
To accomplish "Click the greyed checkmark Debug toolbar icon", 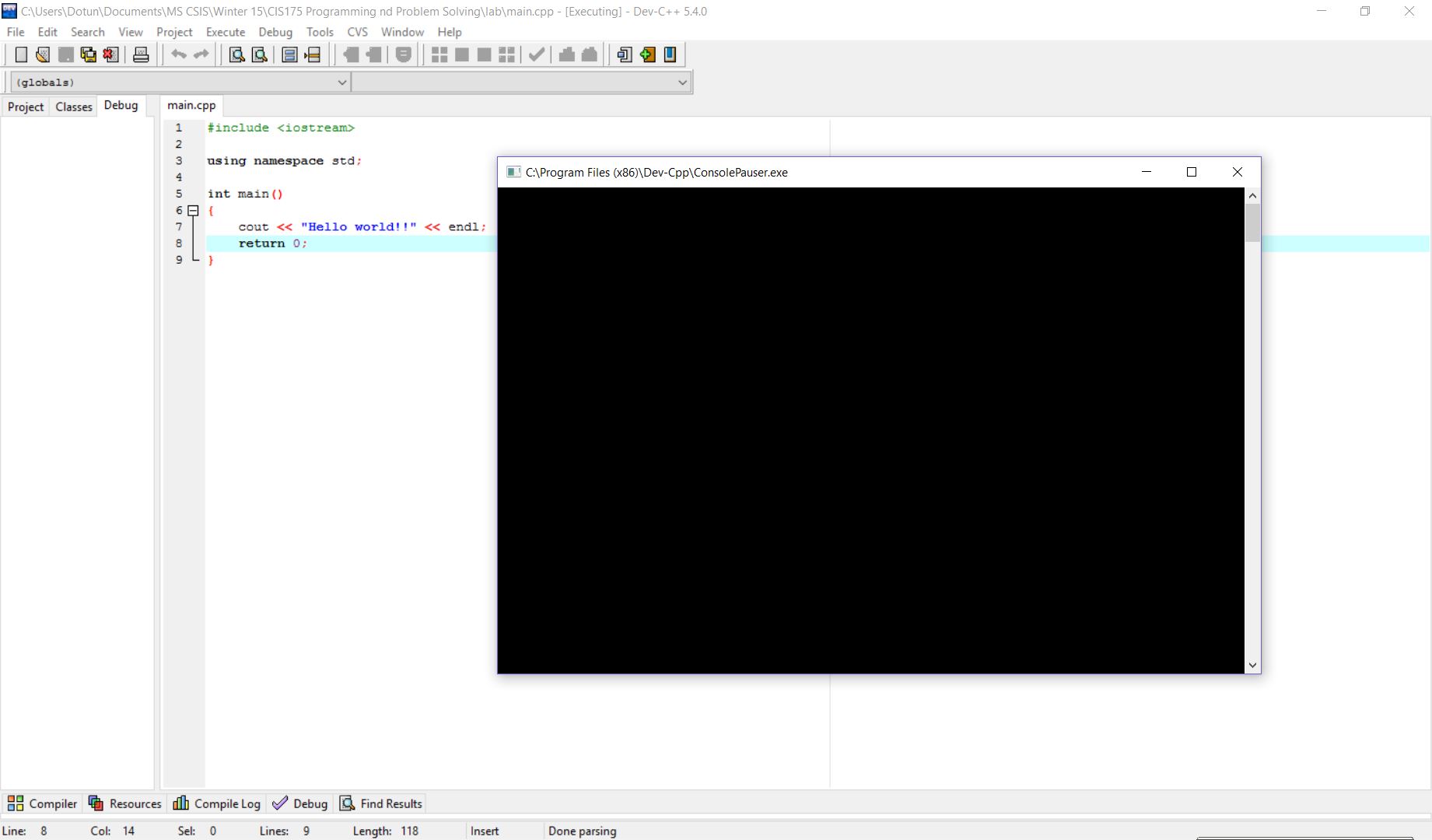I will 537,54.
